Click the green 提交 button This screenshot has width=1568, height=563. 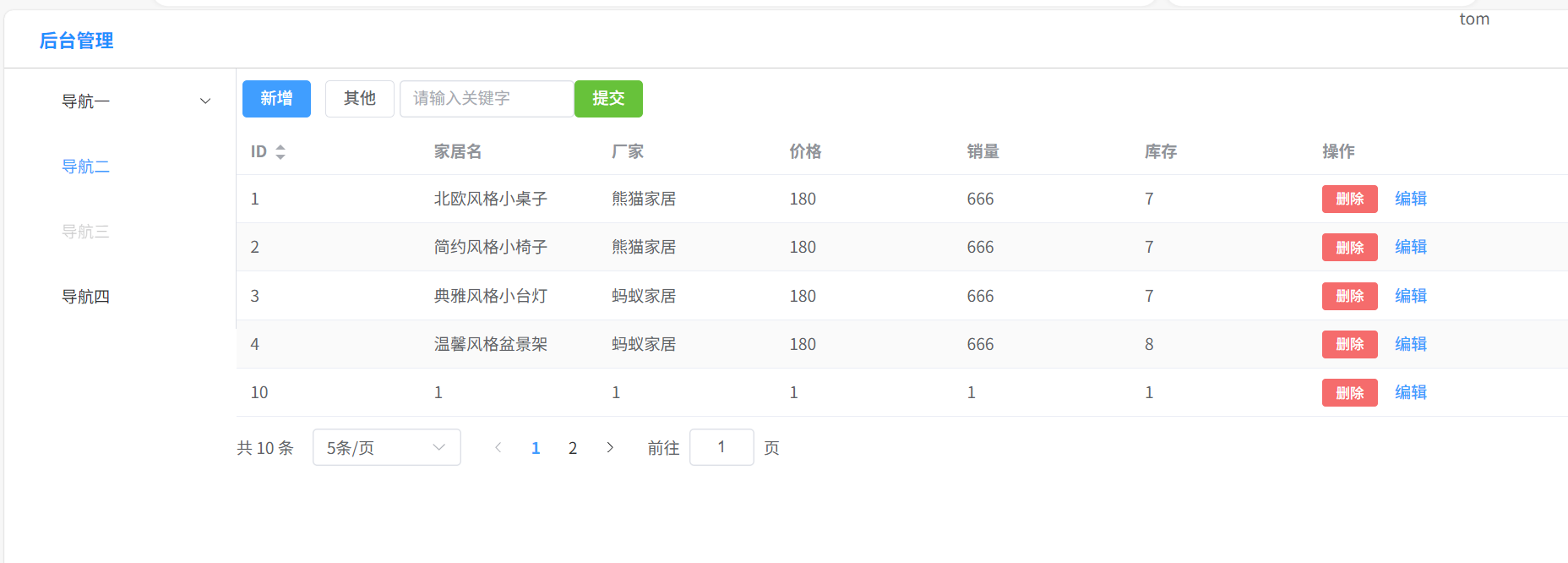(x=608, y=99)
